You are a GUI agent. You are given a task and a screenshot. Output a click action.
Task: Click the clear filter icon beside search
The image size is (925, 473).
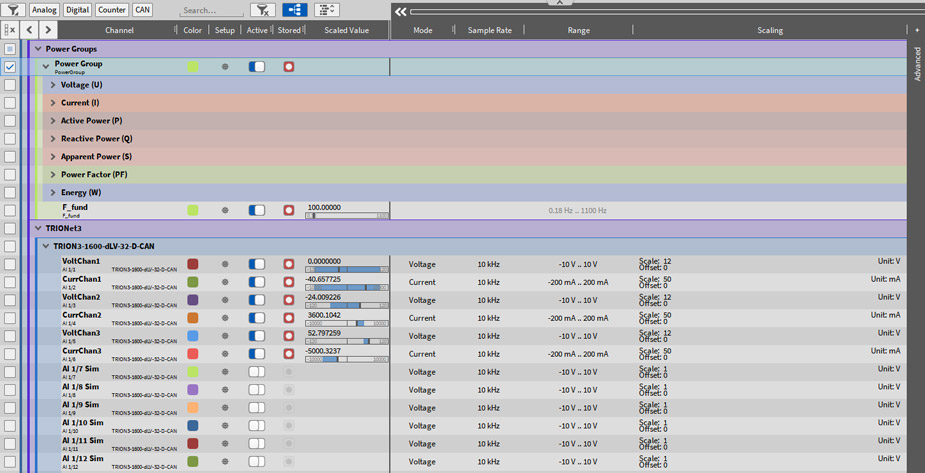[262, 10]
